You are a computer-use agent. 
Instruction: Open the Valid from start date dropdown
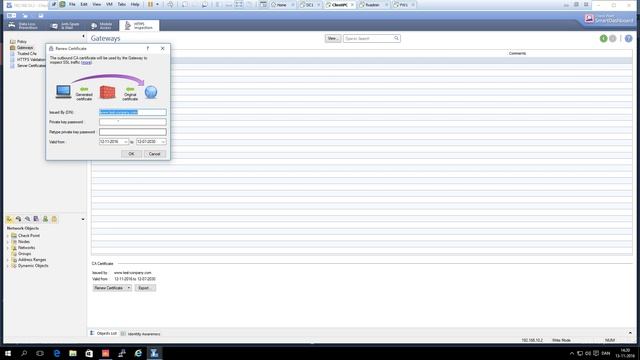click(126, 142)
